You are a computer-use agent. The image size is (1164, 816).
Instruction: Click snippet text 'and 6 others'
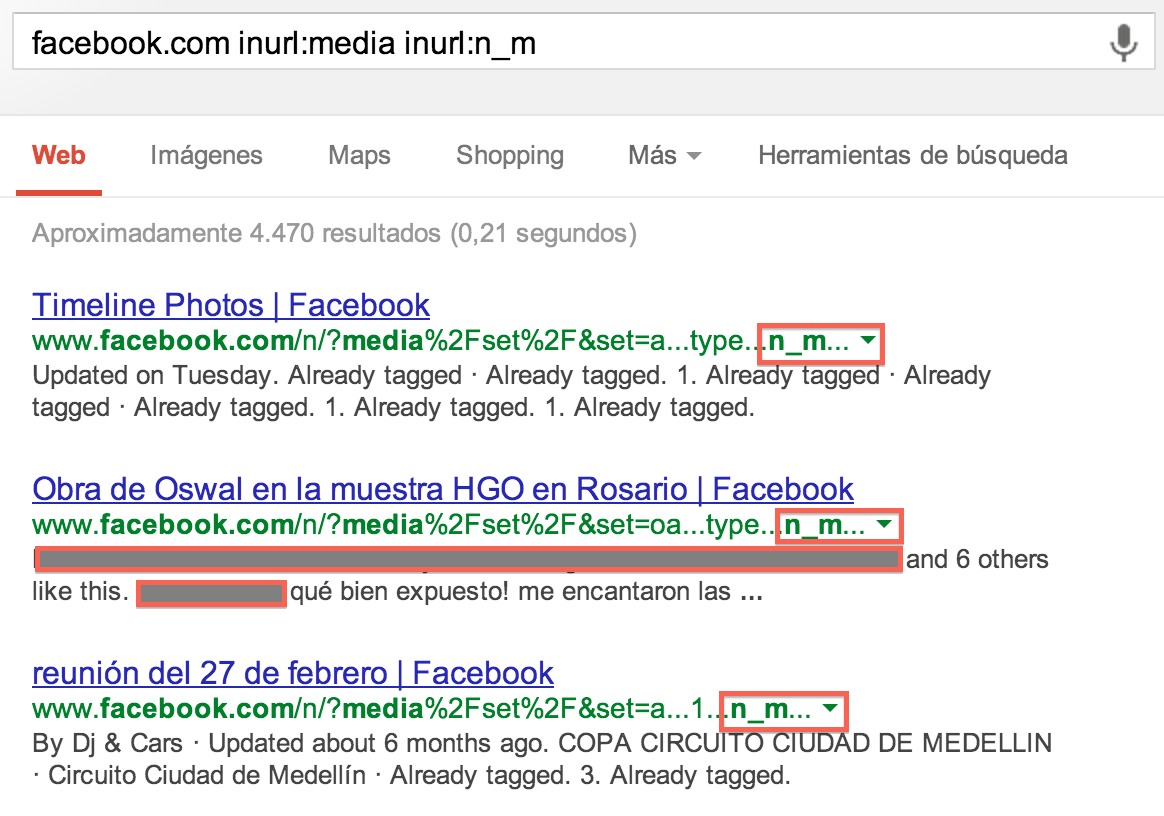pos(977,559)
